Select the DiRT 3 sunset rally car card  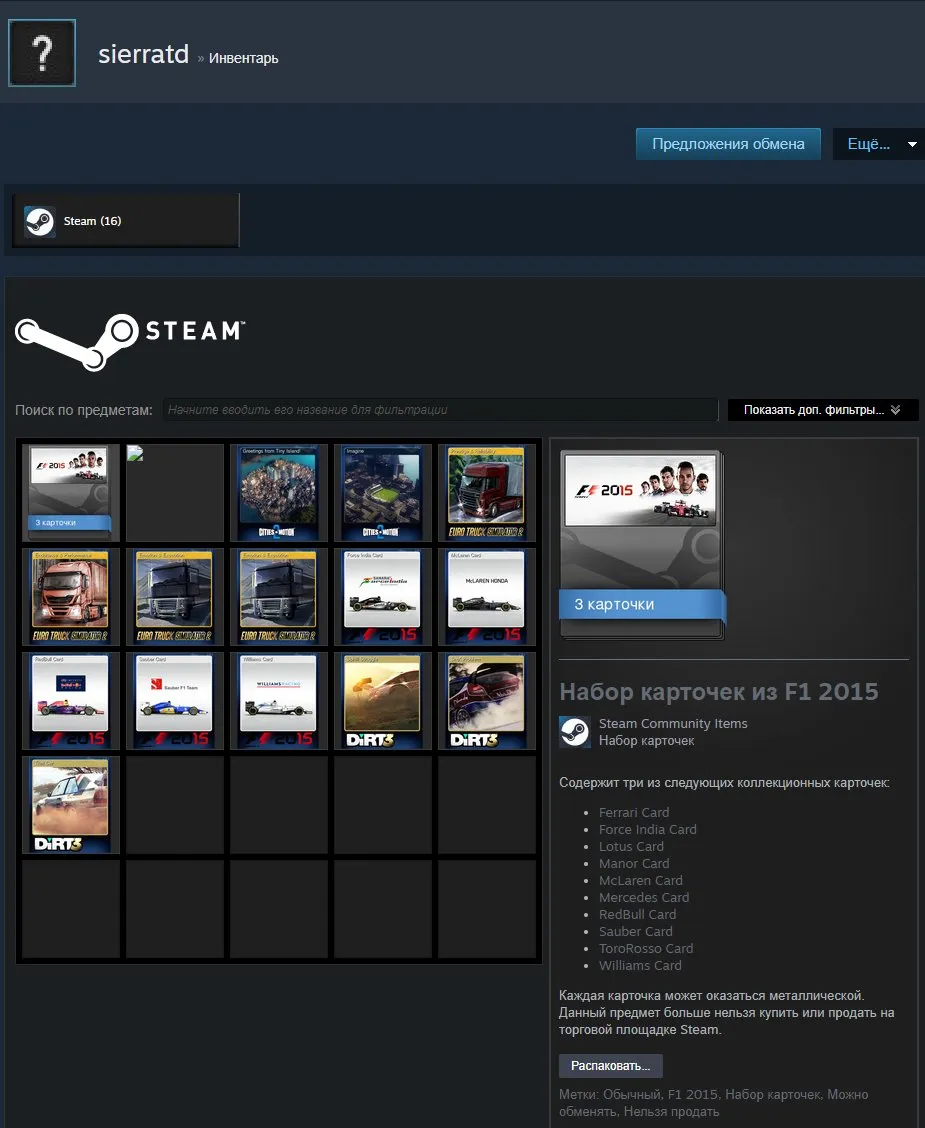pos(383,701)
